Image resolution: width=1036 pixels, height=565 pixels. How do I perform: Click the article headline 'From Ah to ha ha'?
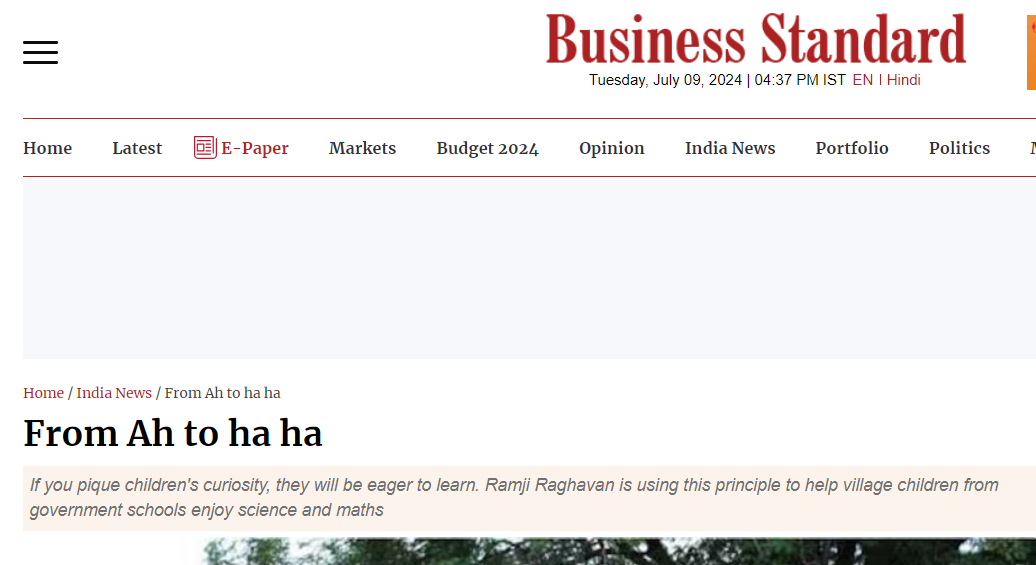172,433
